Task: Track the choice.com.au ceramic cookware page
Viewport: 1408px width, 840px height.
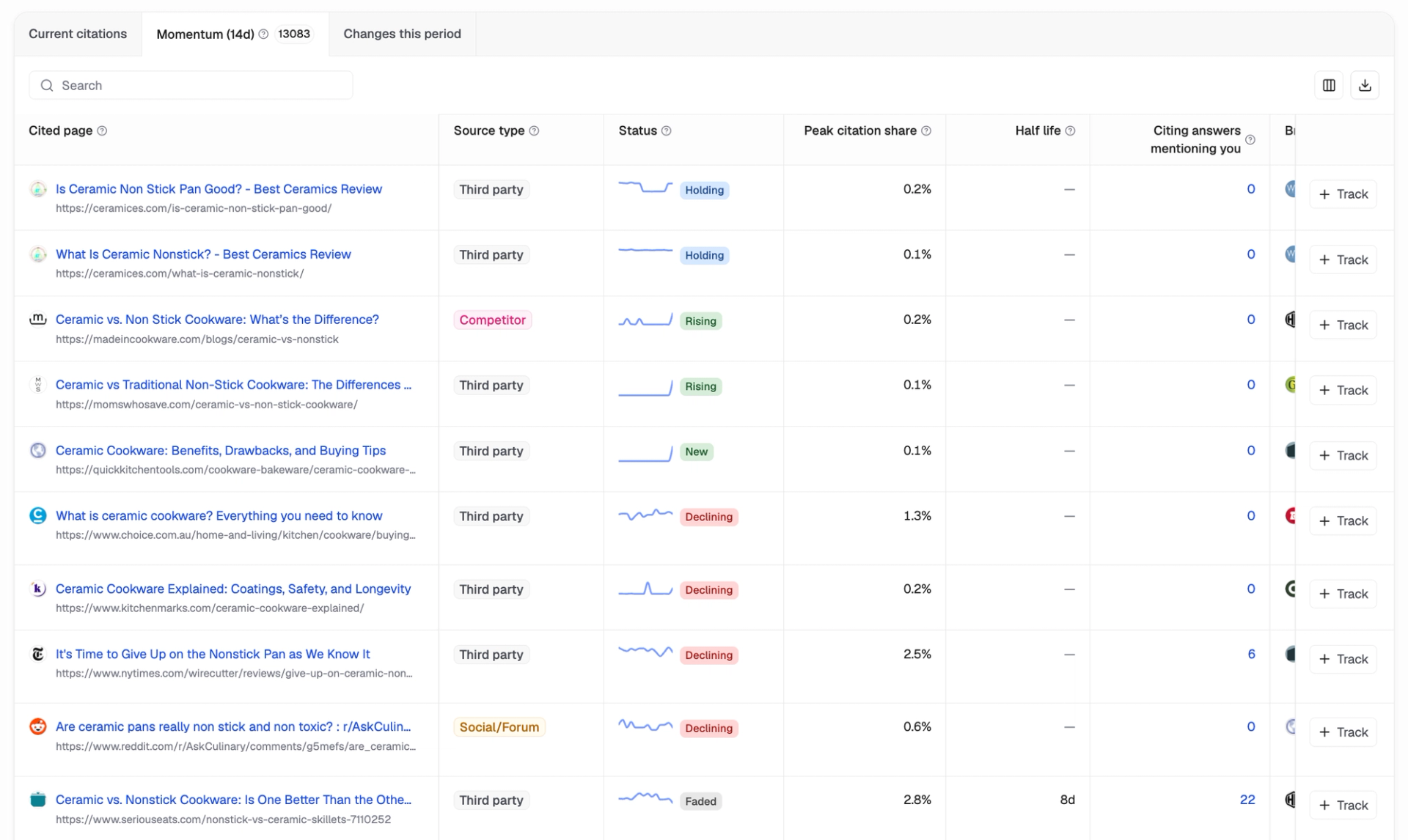Action: pos(1343,521)
